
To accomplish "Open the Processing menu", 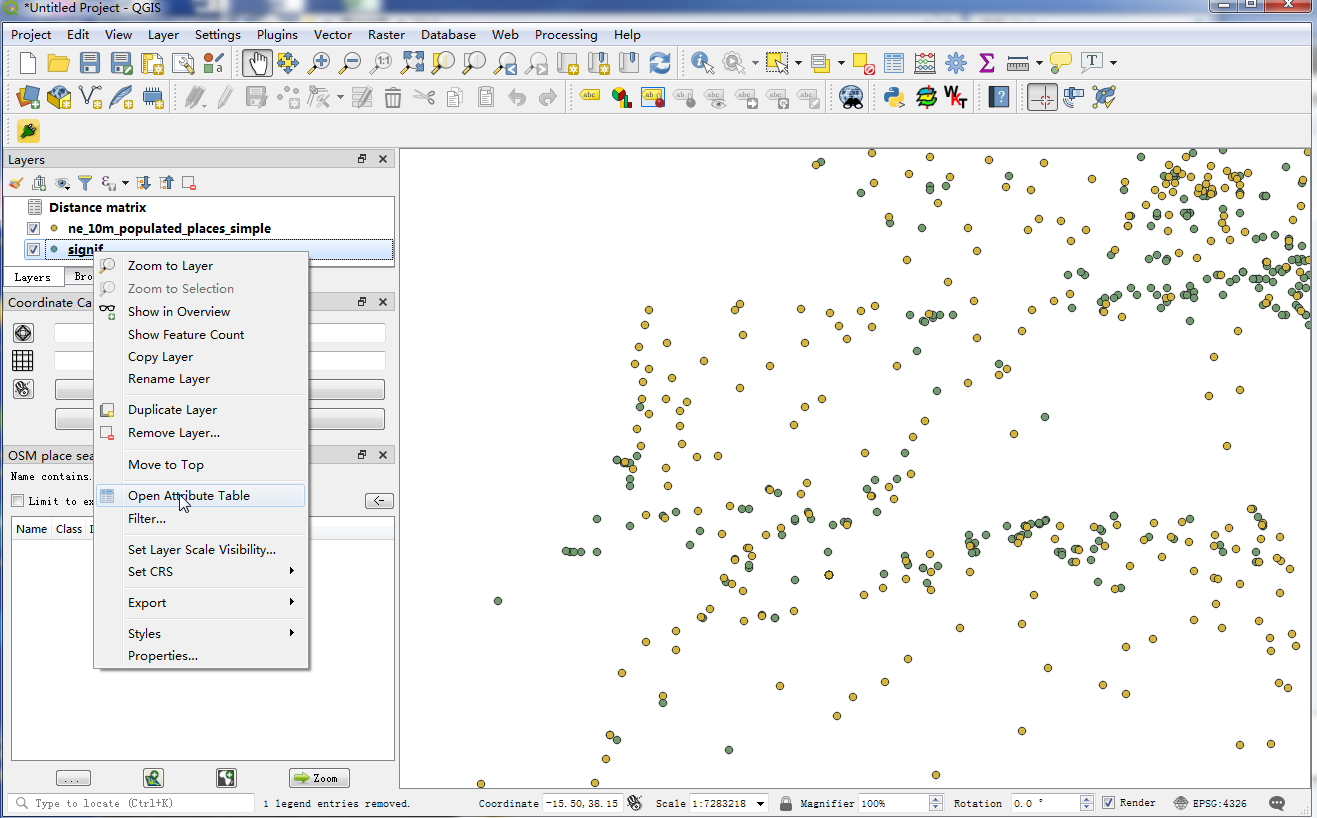I will point(566,34).
